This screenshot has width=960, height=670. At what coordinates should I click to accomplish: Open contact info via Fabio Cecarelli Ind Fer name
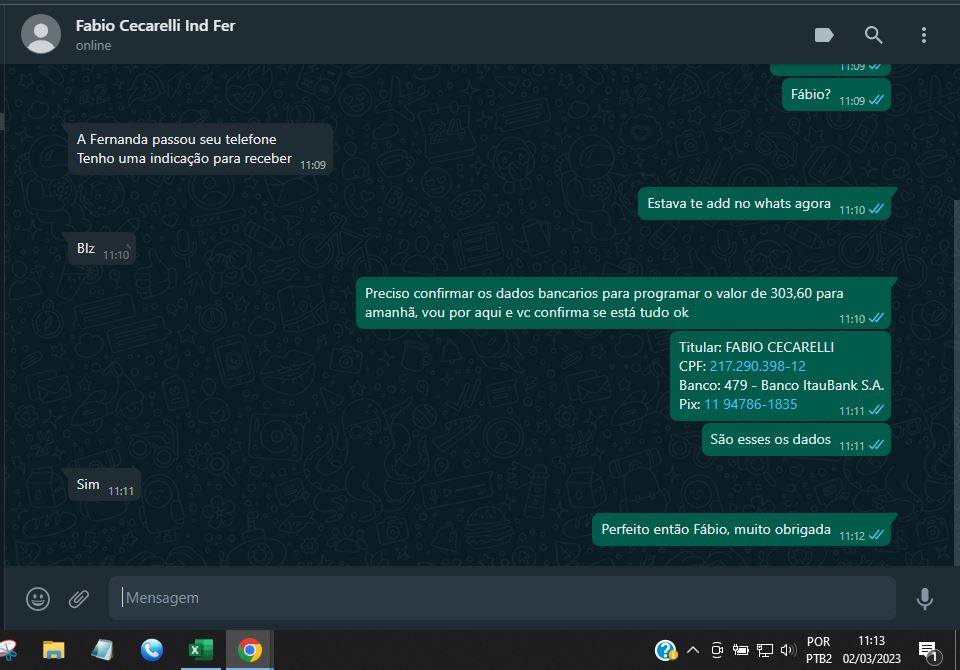tap(155, 25)
